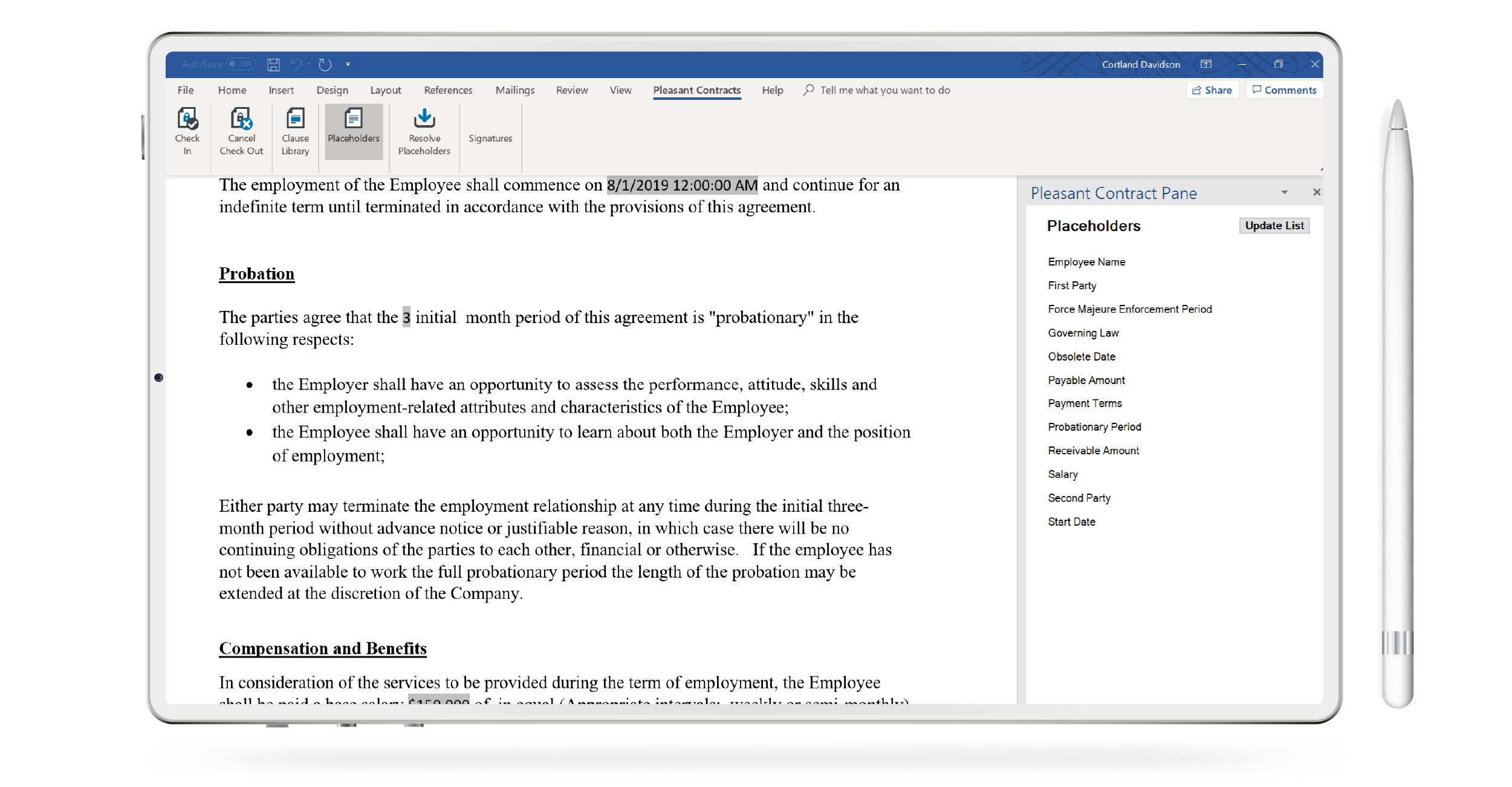Open Pleasant Contract Pane options dropdown
The width and height of the screenshot is (1512, 787).
1284,192
